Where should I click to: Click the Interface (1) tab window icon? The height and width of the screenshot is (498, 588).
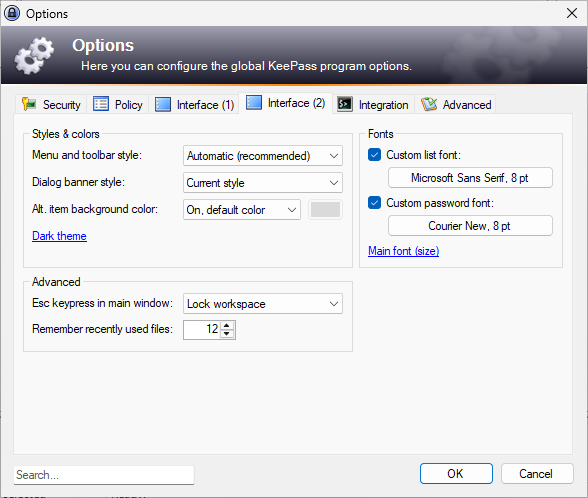(163, 104)
